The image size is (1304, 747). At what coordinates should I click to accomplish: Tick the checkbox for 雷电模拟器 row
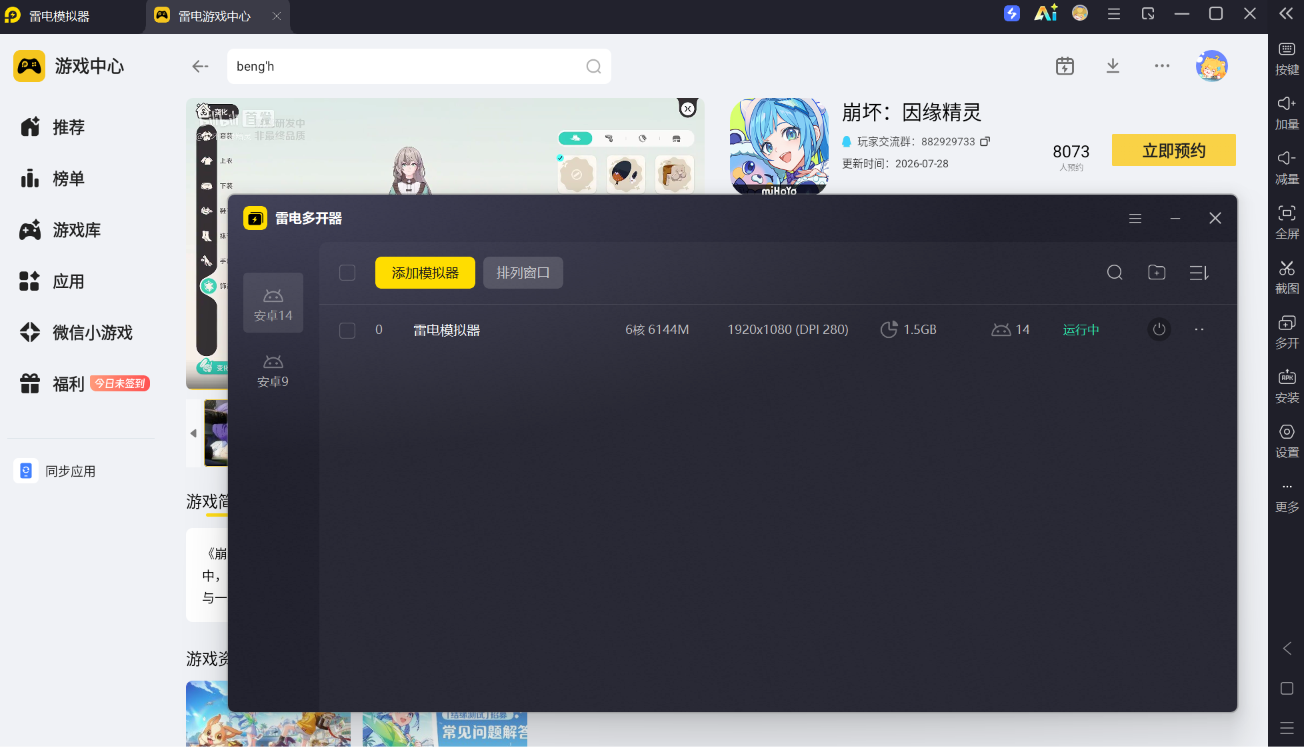pyautogui.click(x=347, y=330)
